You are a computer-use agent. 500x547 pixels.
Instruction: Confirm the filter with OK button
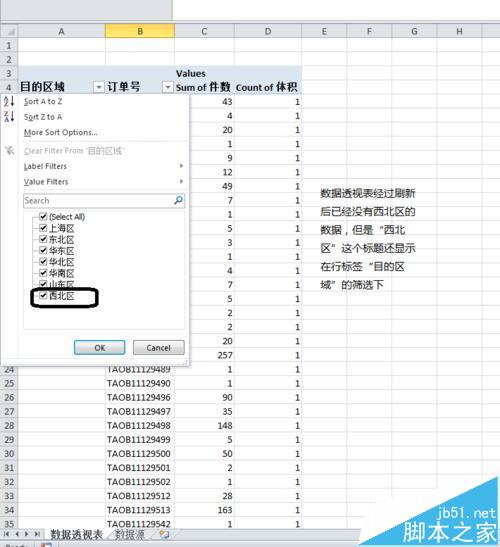click(x=99, y=347)
